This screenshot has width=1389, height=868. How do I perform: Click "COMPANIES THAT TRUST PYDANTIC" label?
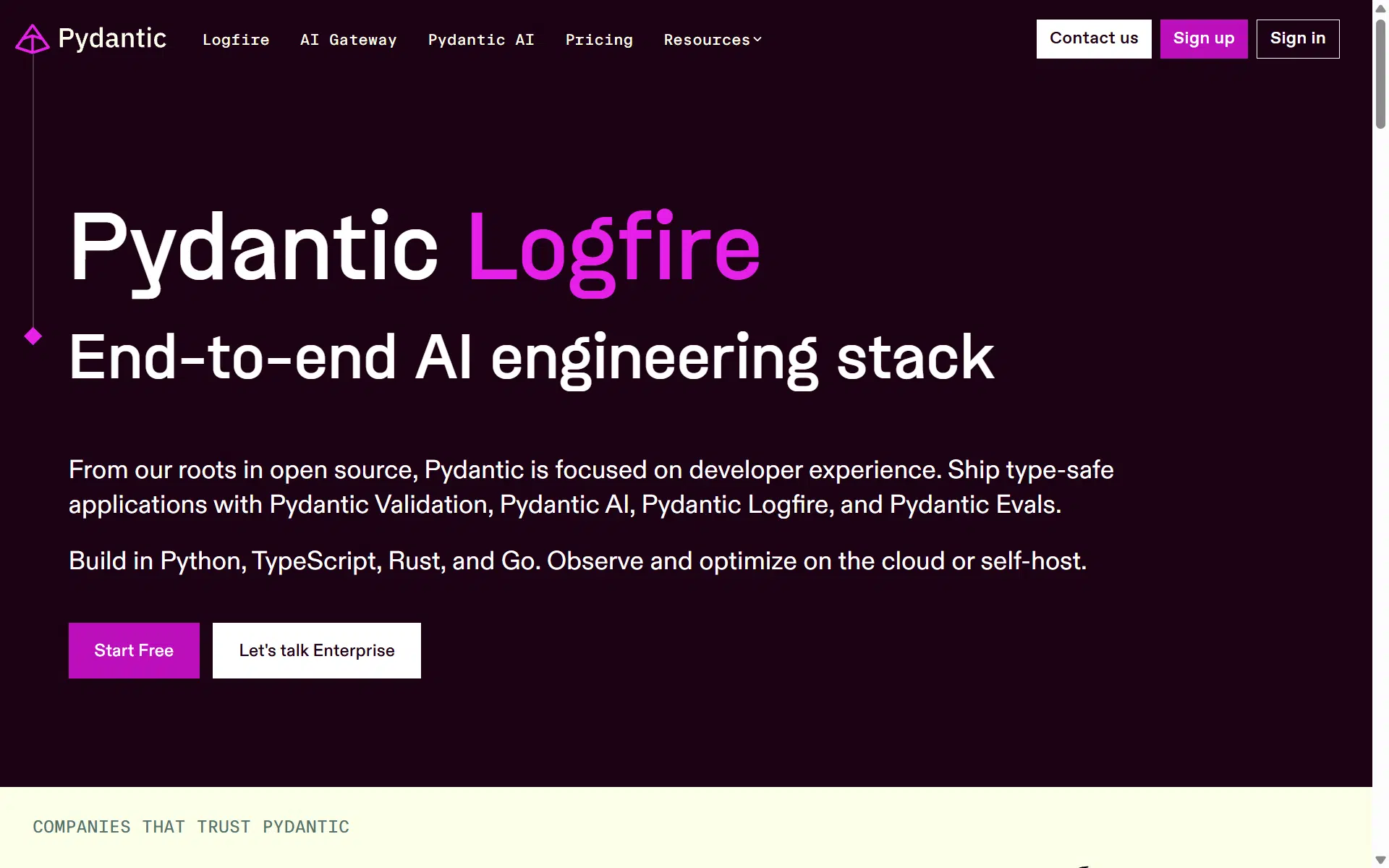[x=191, y=827]
